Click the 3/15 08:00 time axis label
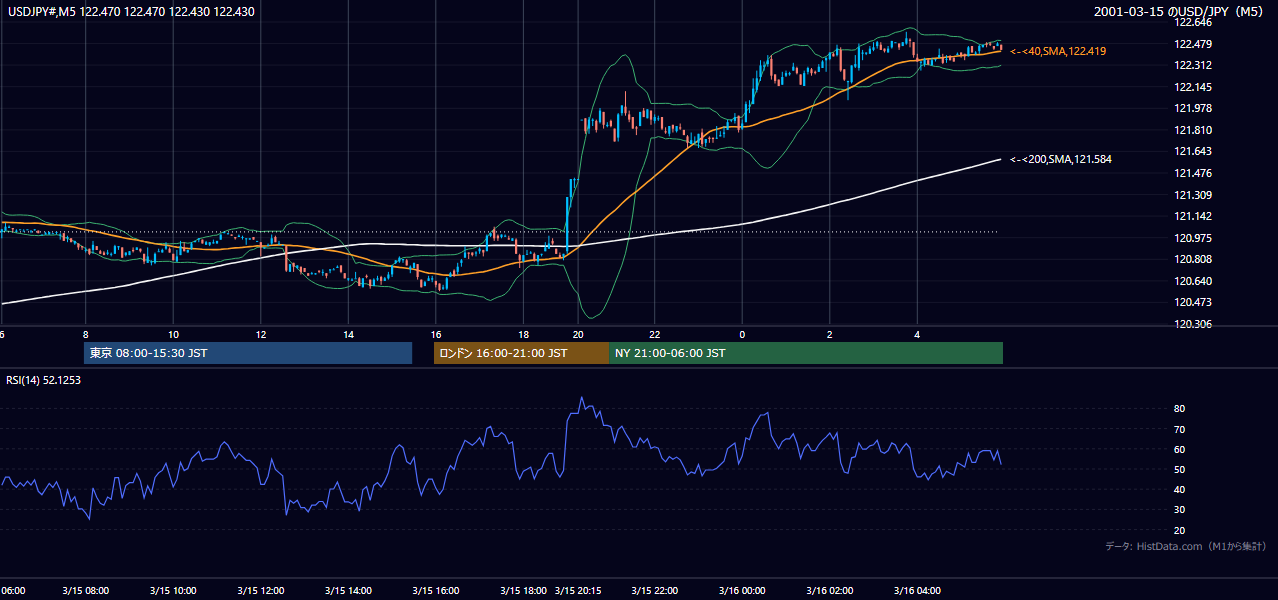 click(85, 590)
